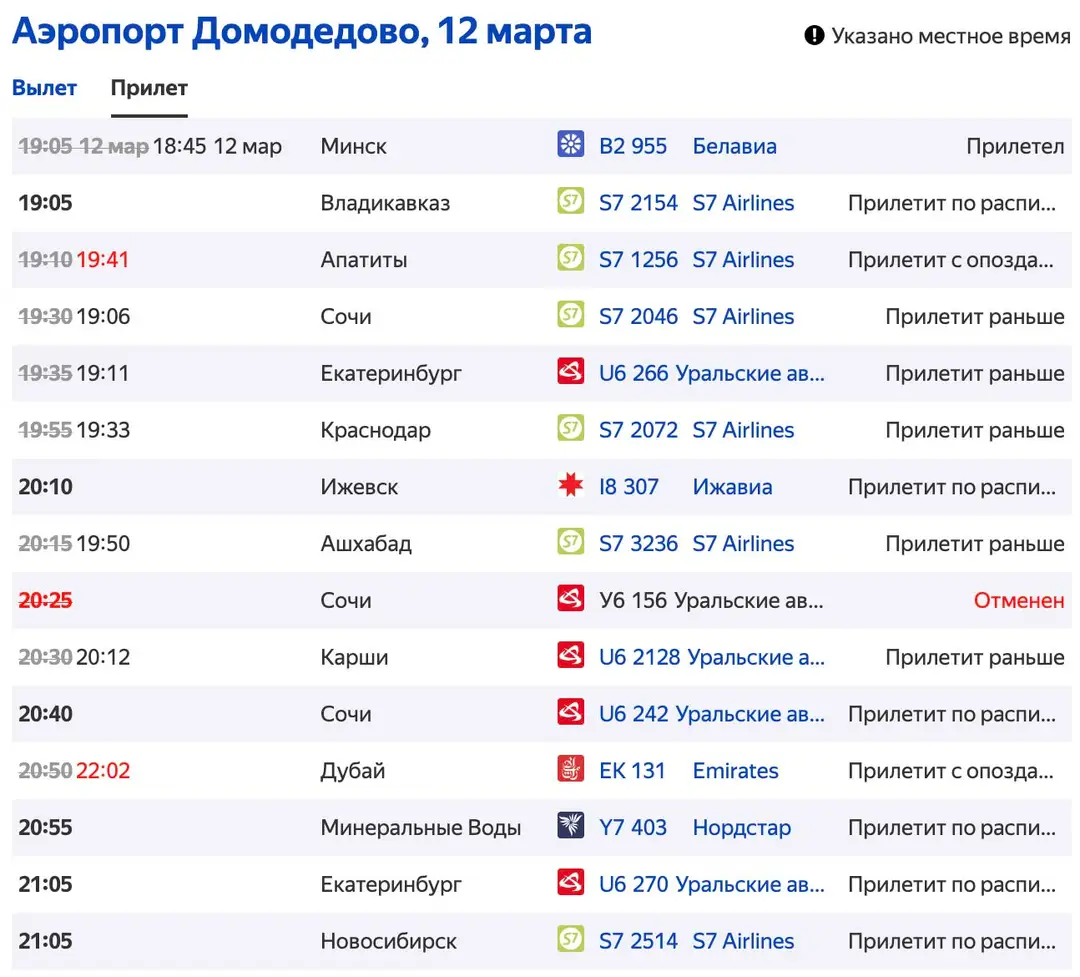Image resolution: width=1080 pixels, height=977 pixels.
Task: Click Ural Airlines logo in Карши row
Action: click(570, 655)
